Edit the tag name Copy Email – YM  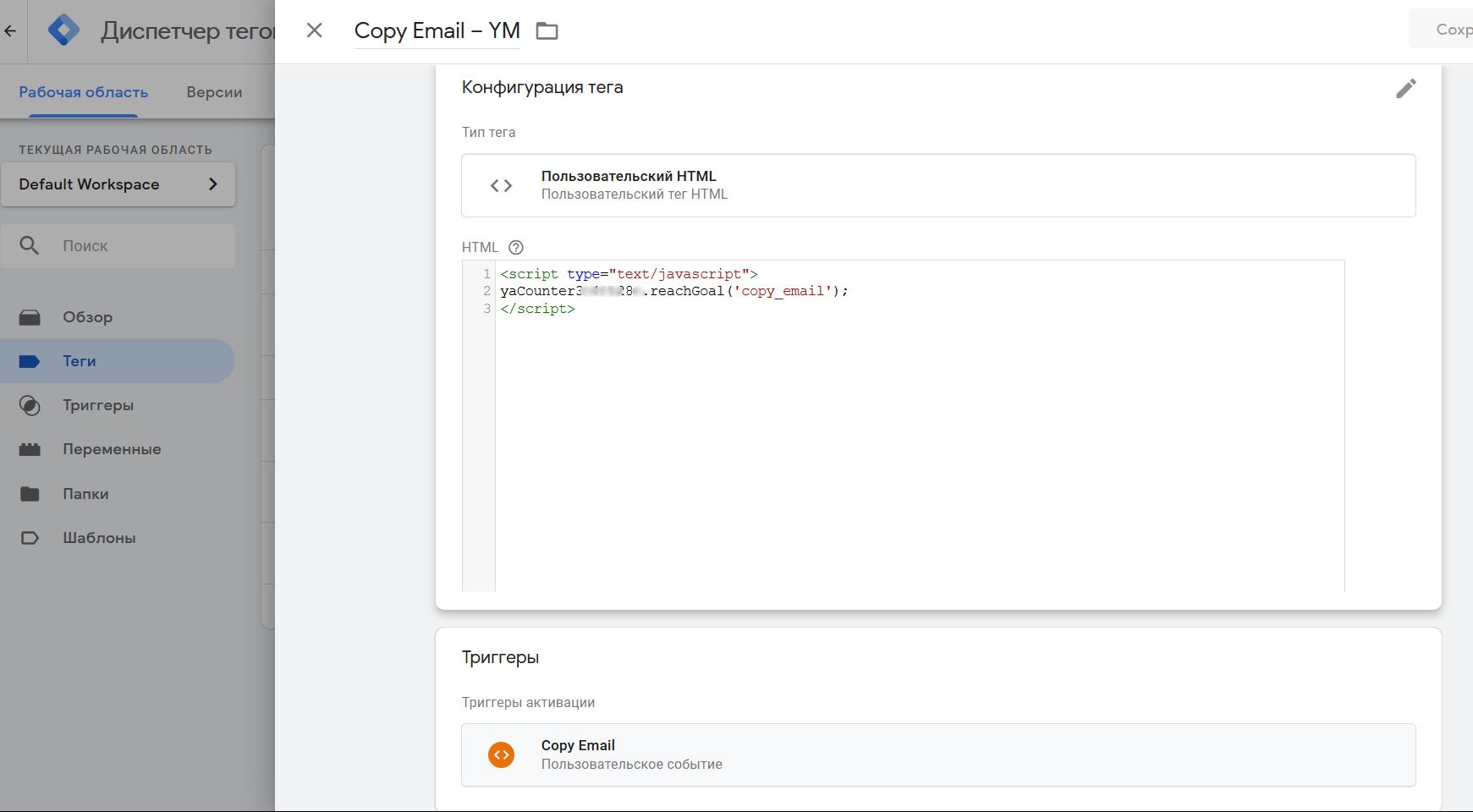point(437,30)
